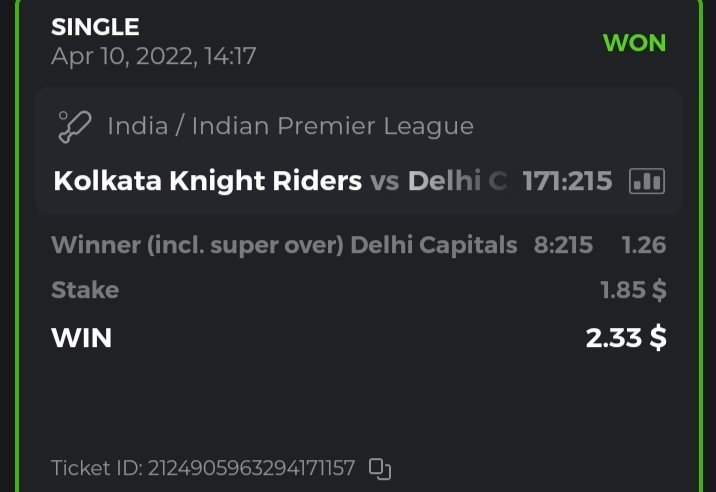Click the 1.26 odds value
Viewport: 716px width, 492px height.
coord(643,245)
